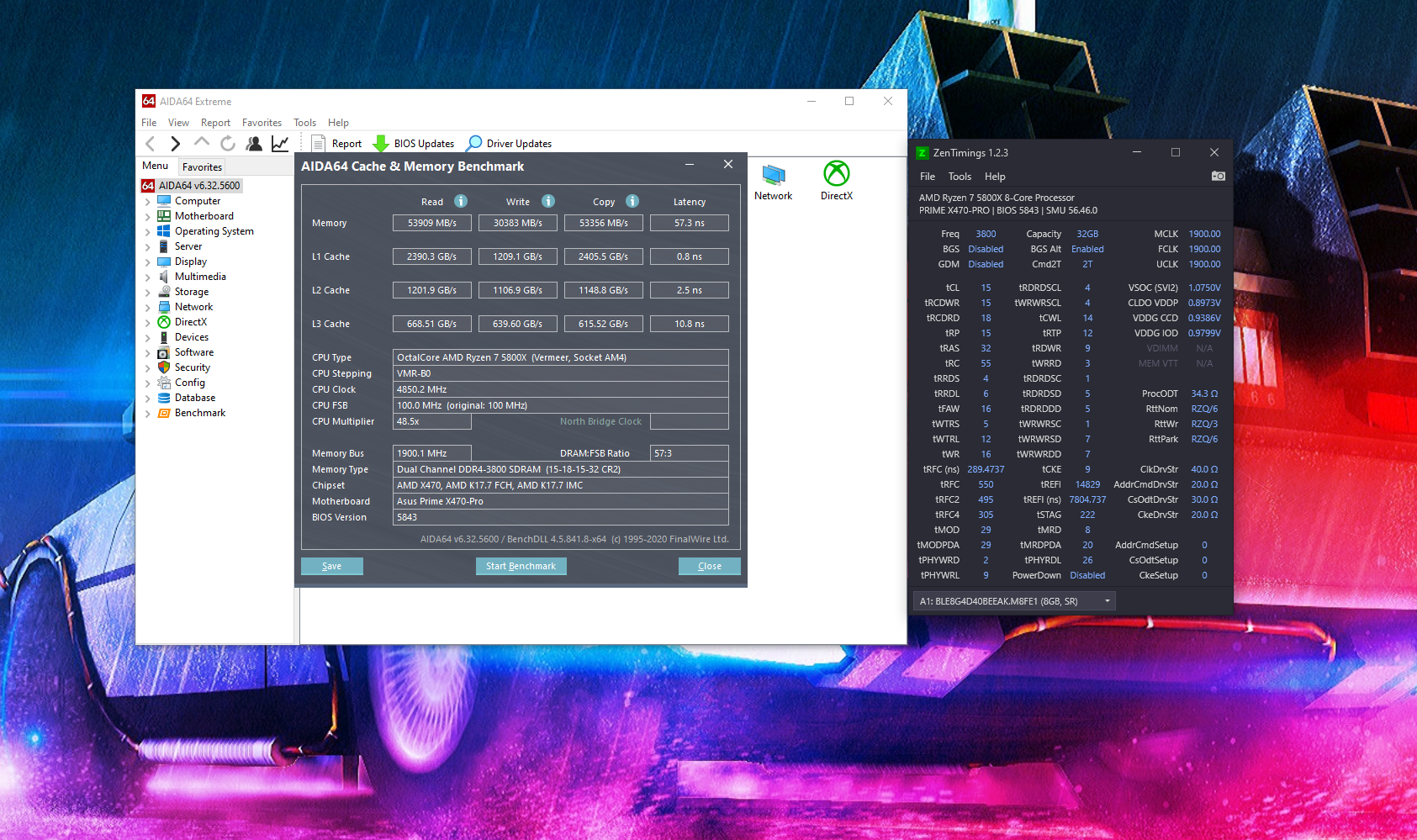Viewport: 1417px width, 840px height.
Task: Select Security in the AIDA64 tree
Action: coord(193,367)
